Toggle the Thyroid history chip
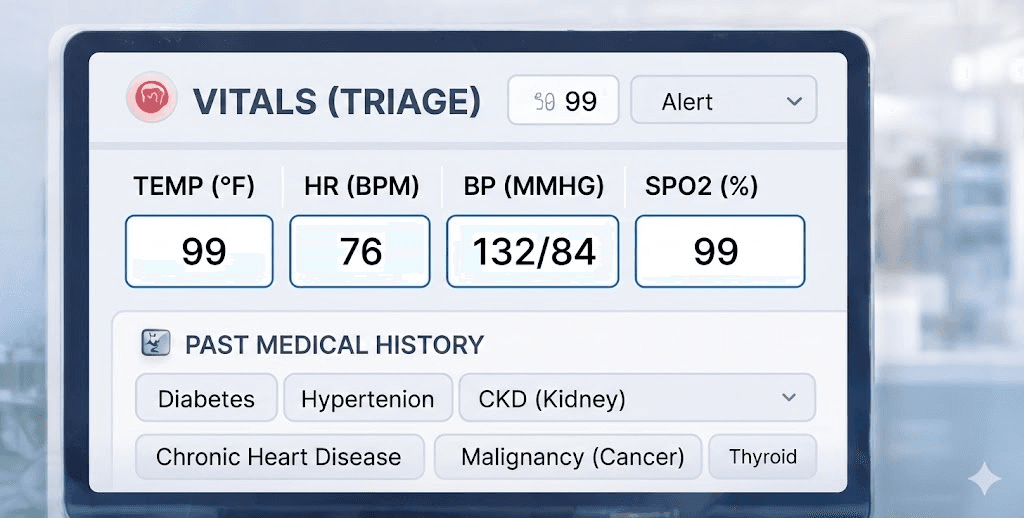This screenshot has height=518, width=1024. (x=762, y=457)
